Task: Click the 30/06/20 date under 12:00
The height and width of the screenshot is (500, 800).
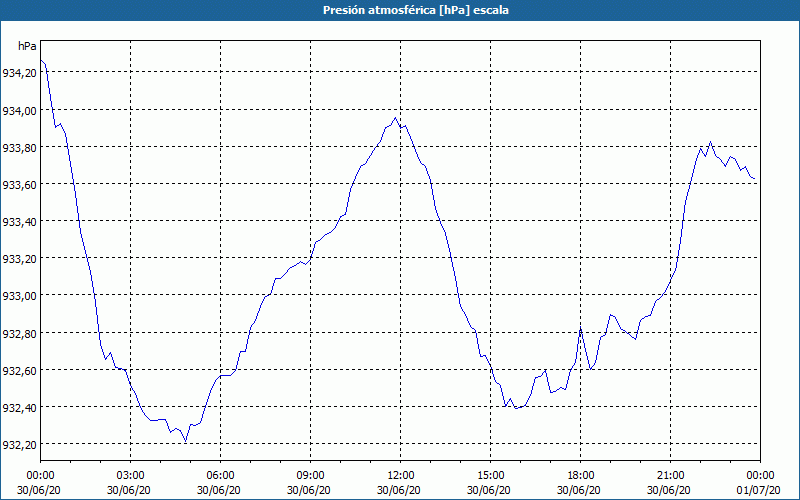Action: click(x=401, y=490)
